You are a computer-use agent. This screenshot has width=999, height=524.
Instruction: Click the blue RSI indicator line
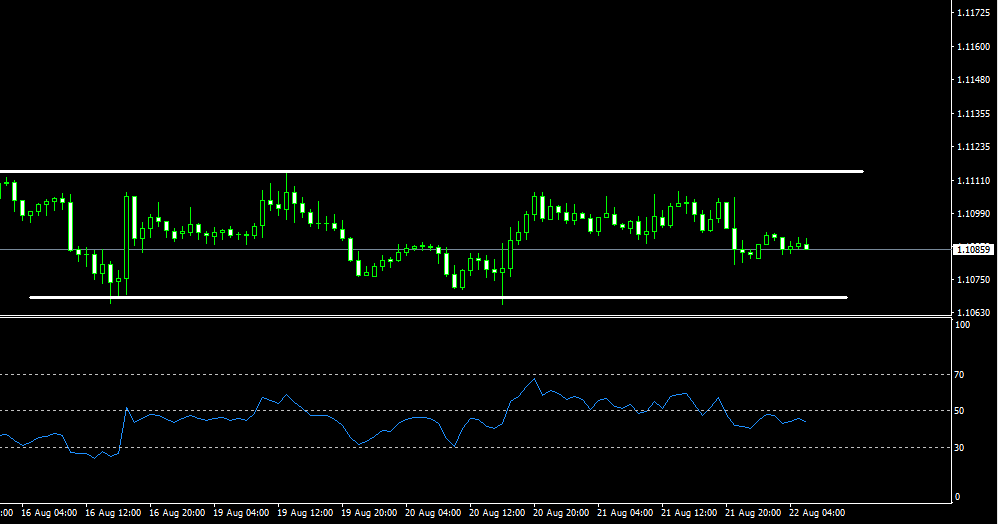click(403, 420)
